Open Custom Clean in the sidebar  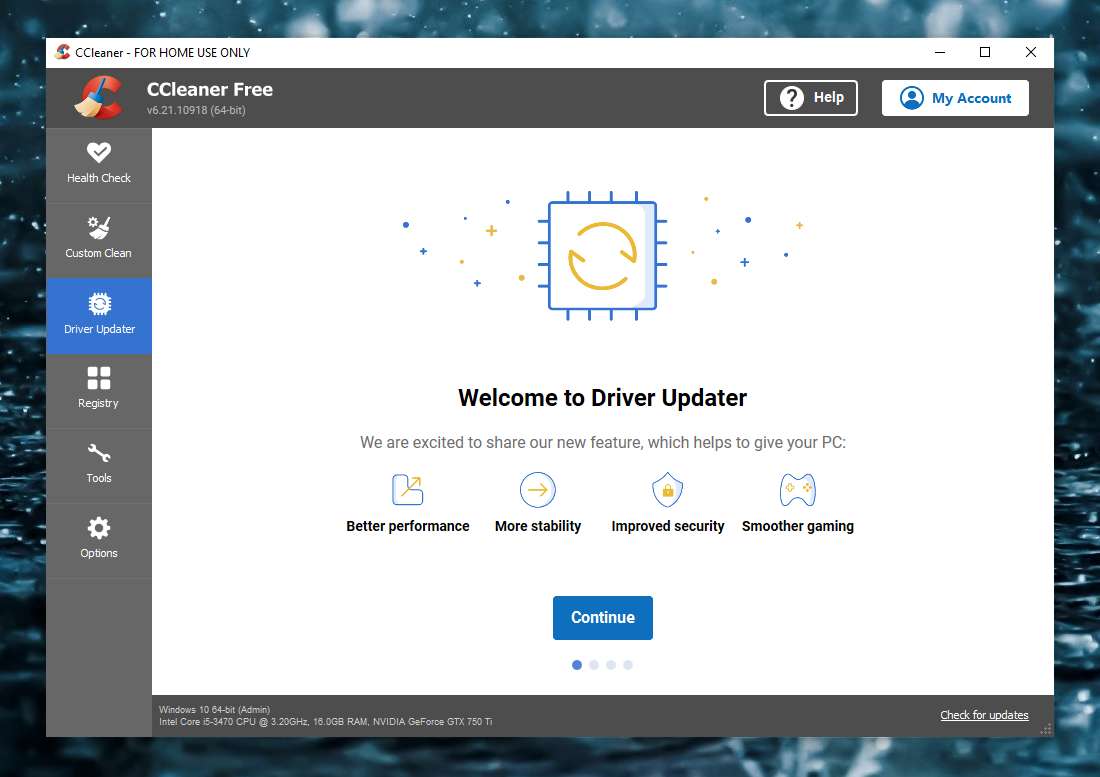click(99, 241)
